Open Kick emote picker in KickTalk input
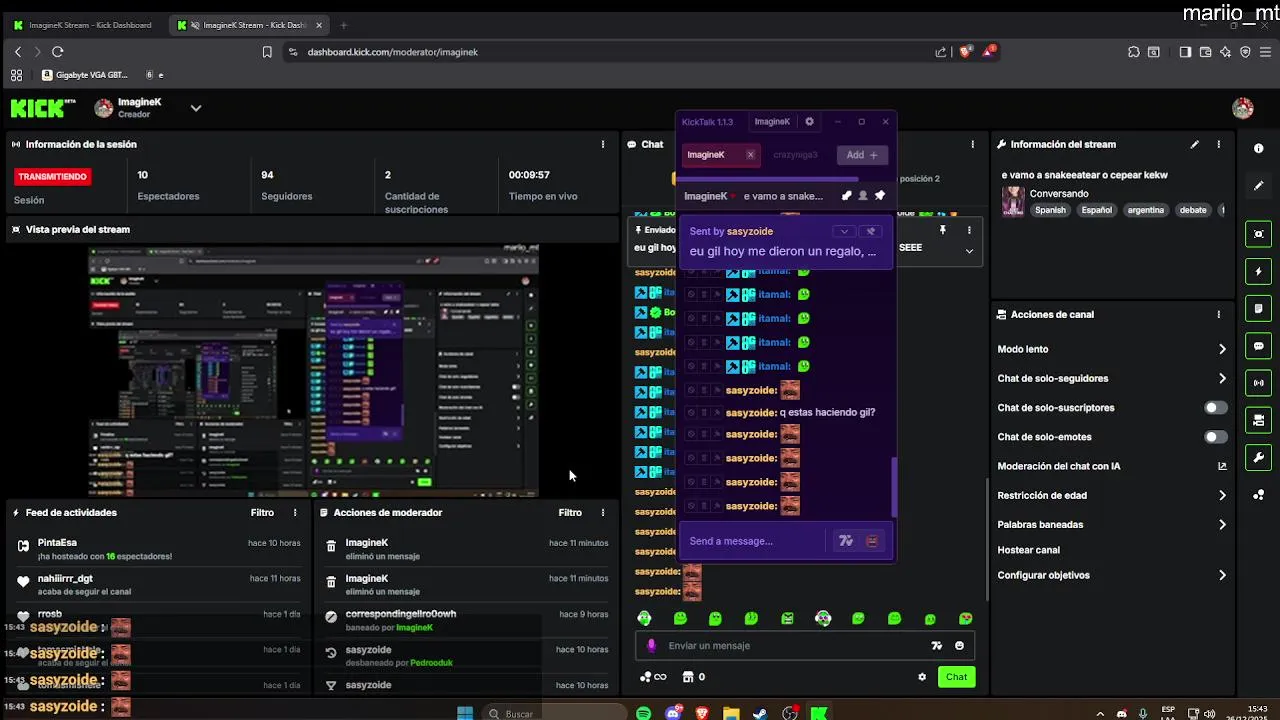This screenshot has height=720, width=1280. pos(872,541)
